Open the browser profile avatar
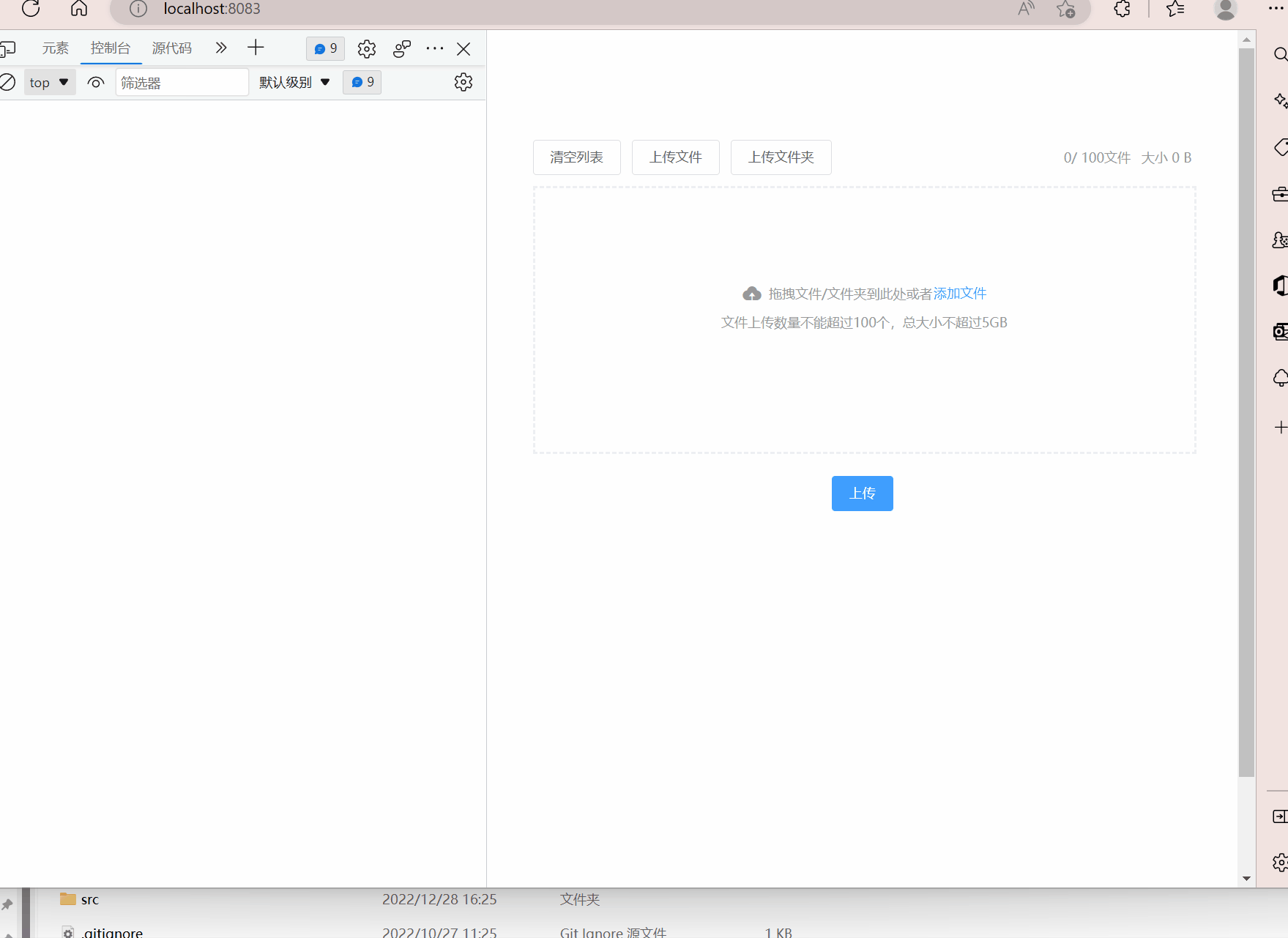Screen dimensions: 1288x938 pyautogui.click(x=1226, y=9)
